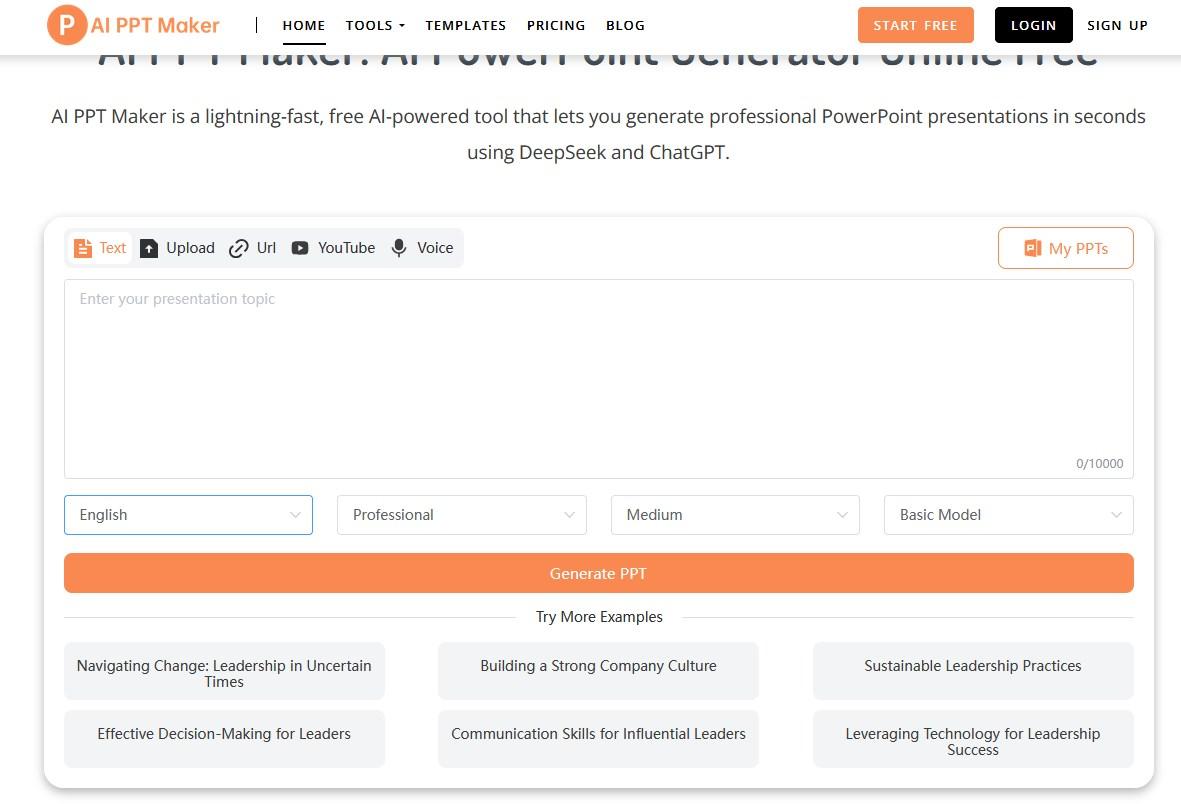Click the Start Free button
Viewport: 1181px width, 804px height.
915,25
